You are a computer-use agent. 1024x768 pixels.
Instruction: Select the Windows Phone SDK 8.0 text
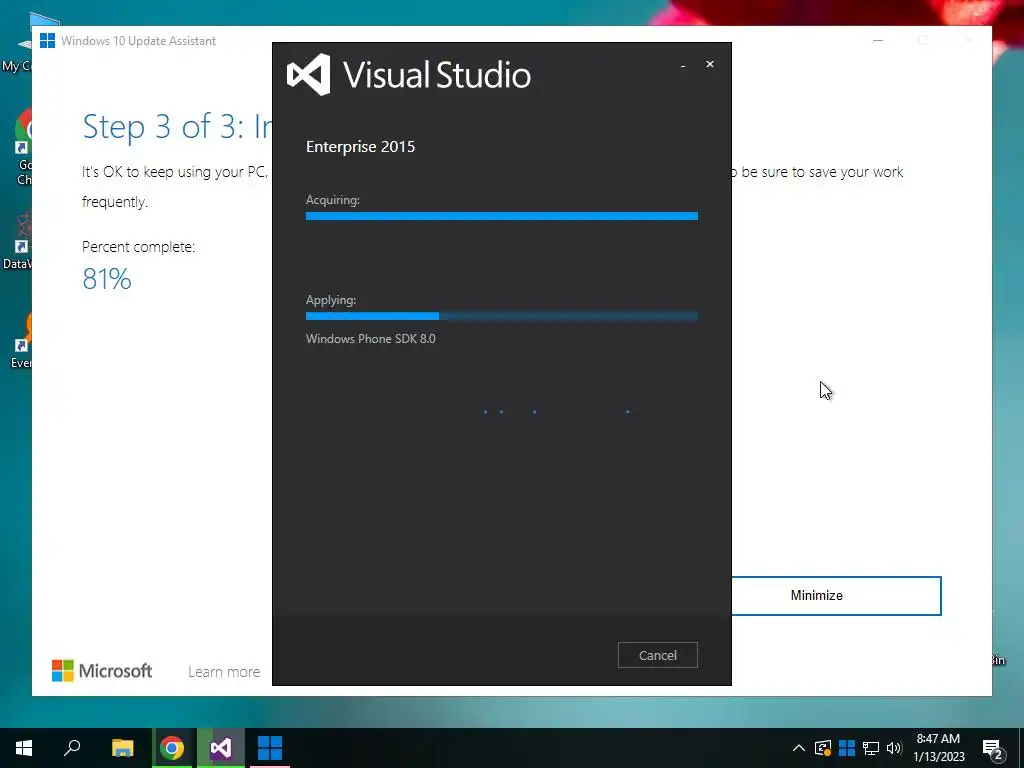pos(370,338)
